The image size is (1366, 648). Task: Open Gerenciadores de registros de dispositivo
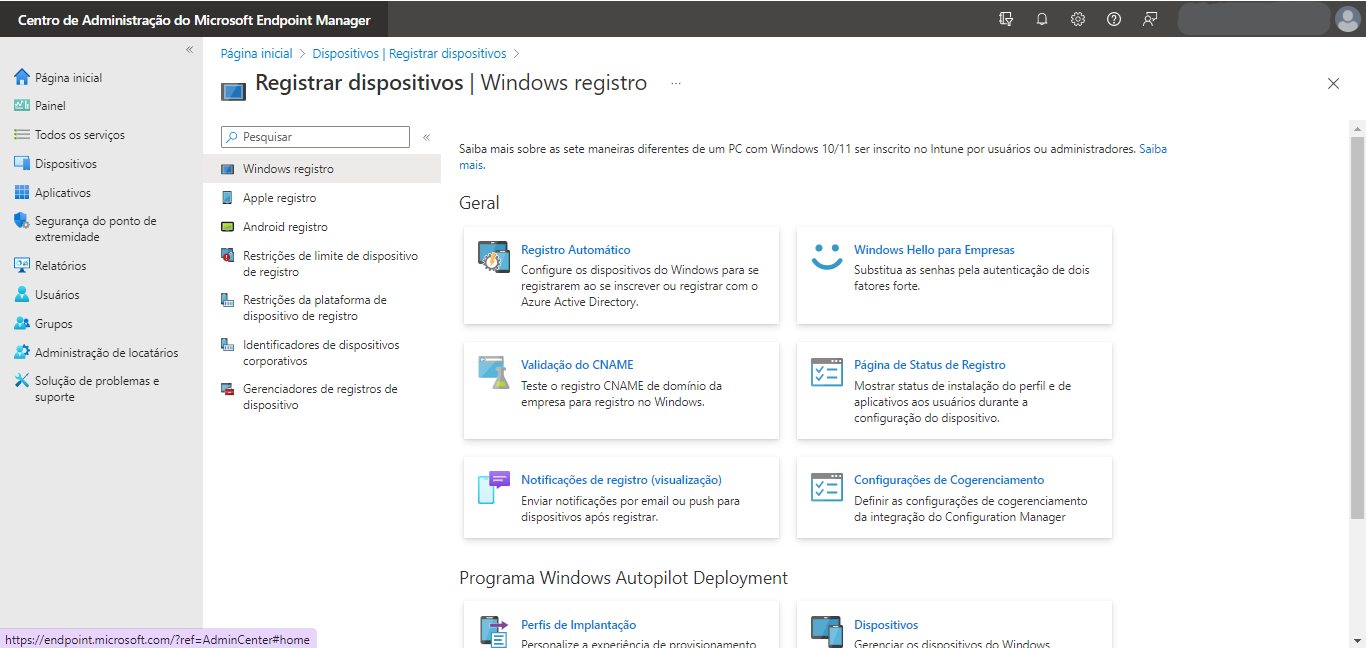(x=322, y=397)
